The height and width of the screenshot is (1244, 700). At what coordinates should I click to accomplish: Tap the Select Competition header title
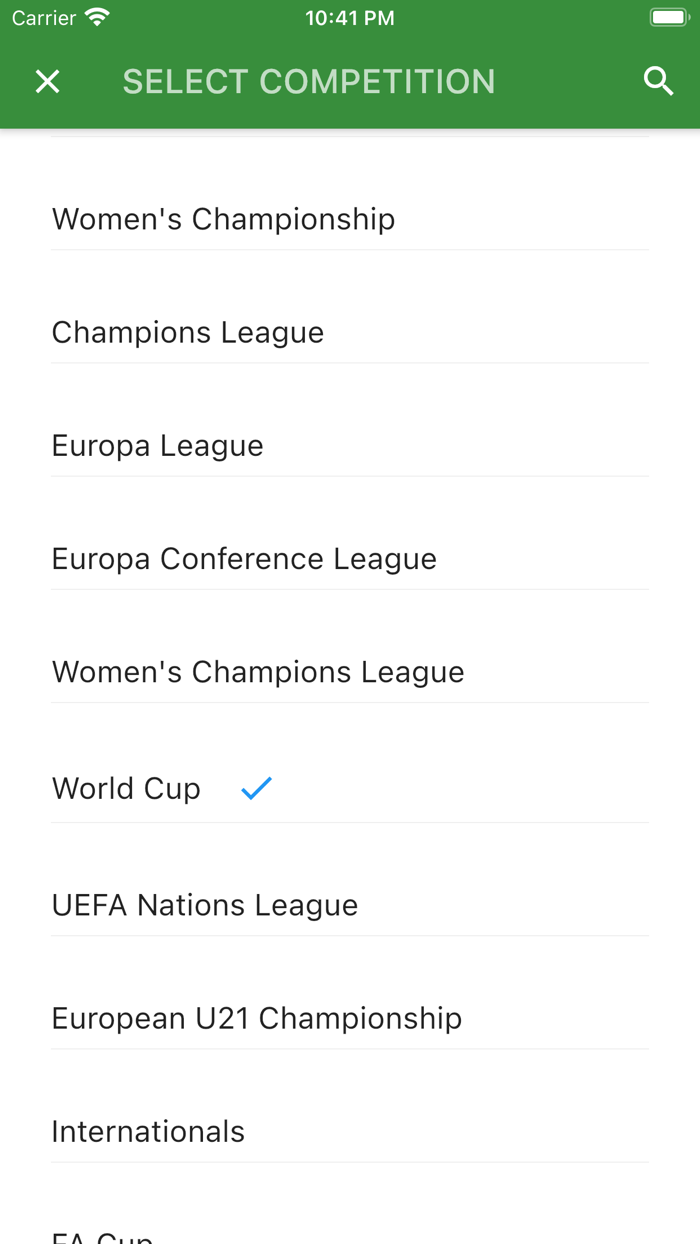[x=308, y=82]
